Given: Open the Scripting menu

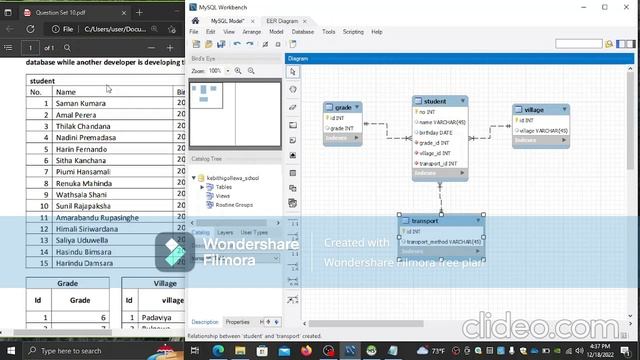Looking at the screenshot, I should pyautogui.click(x=353, y=32).
